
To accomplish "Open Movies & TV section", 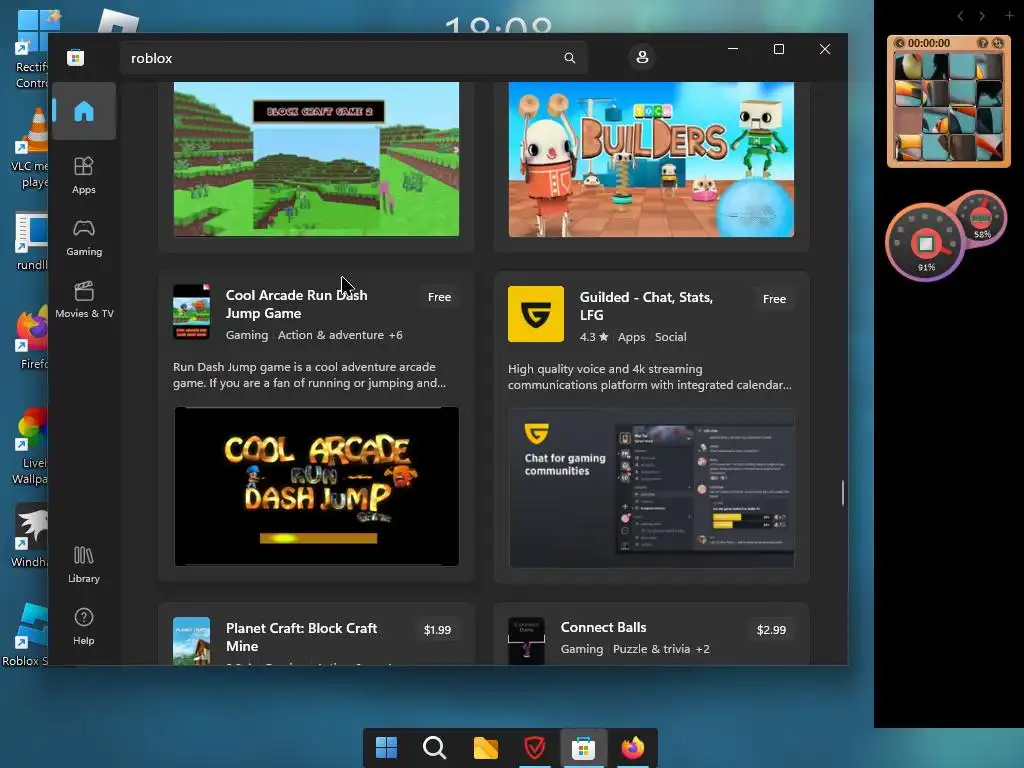I will (84, 299).
